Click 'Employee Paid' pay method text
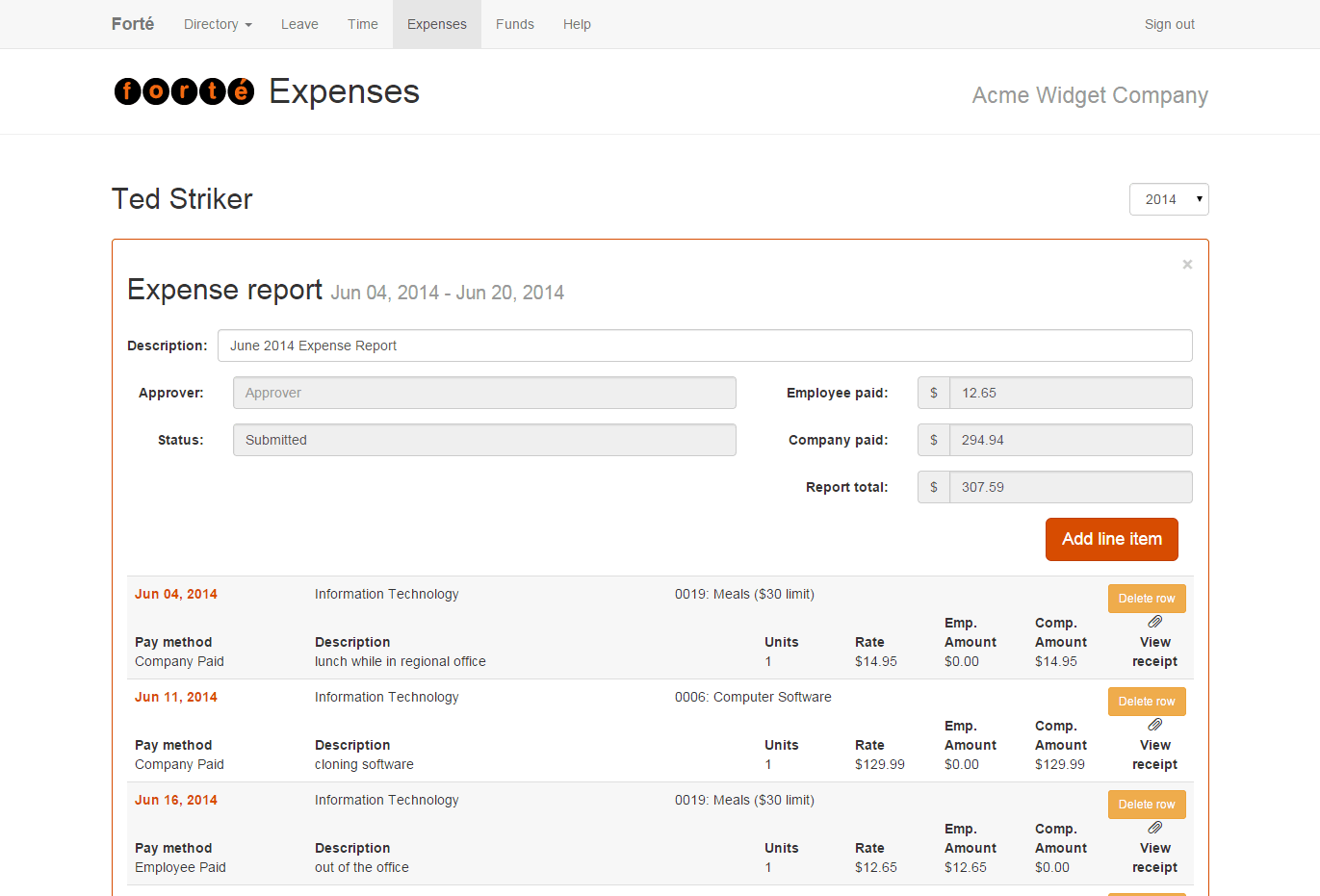This screenshot has height=896, width=1320. pyautogui.click(x=180, y=867)
